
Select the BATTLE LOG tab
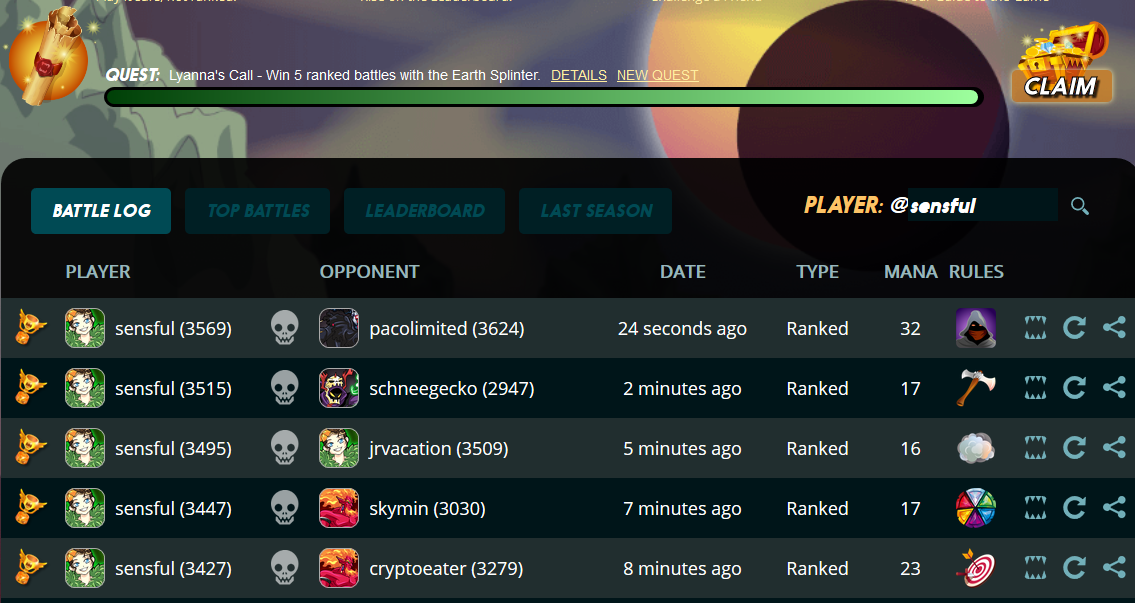(101, 211)
